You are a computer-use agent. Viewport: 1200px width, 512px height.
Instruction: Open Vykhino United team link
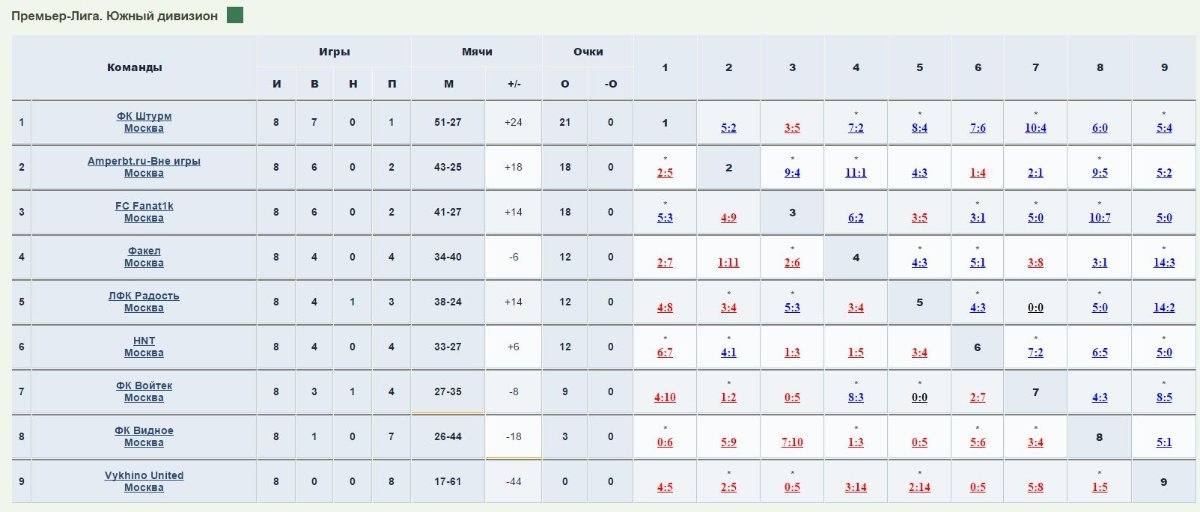point(144,475)
